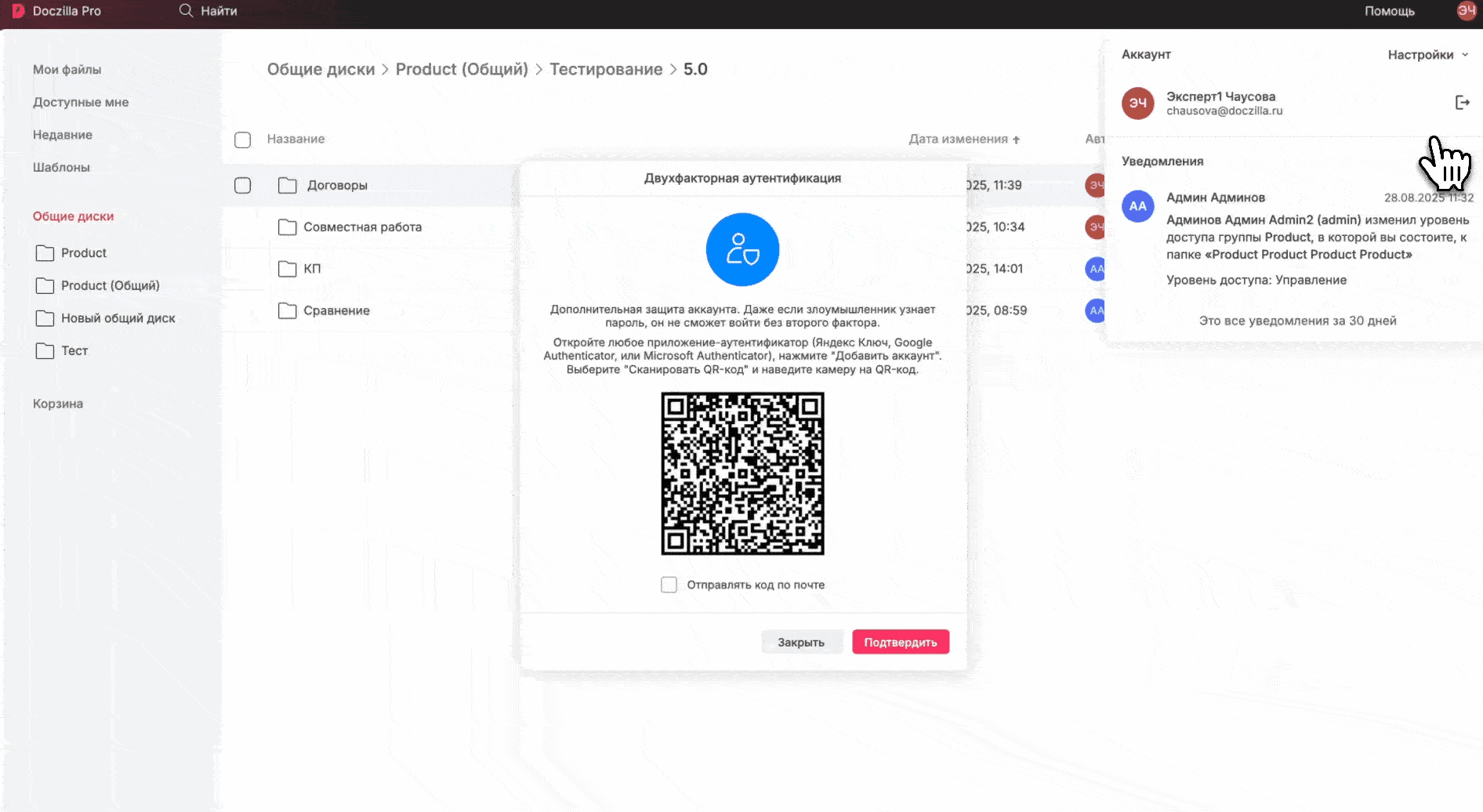Select Общие диски section

pos(73,216)
